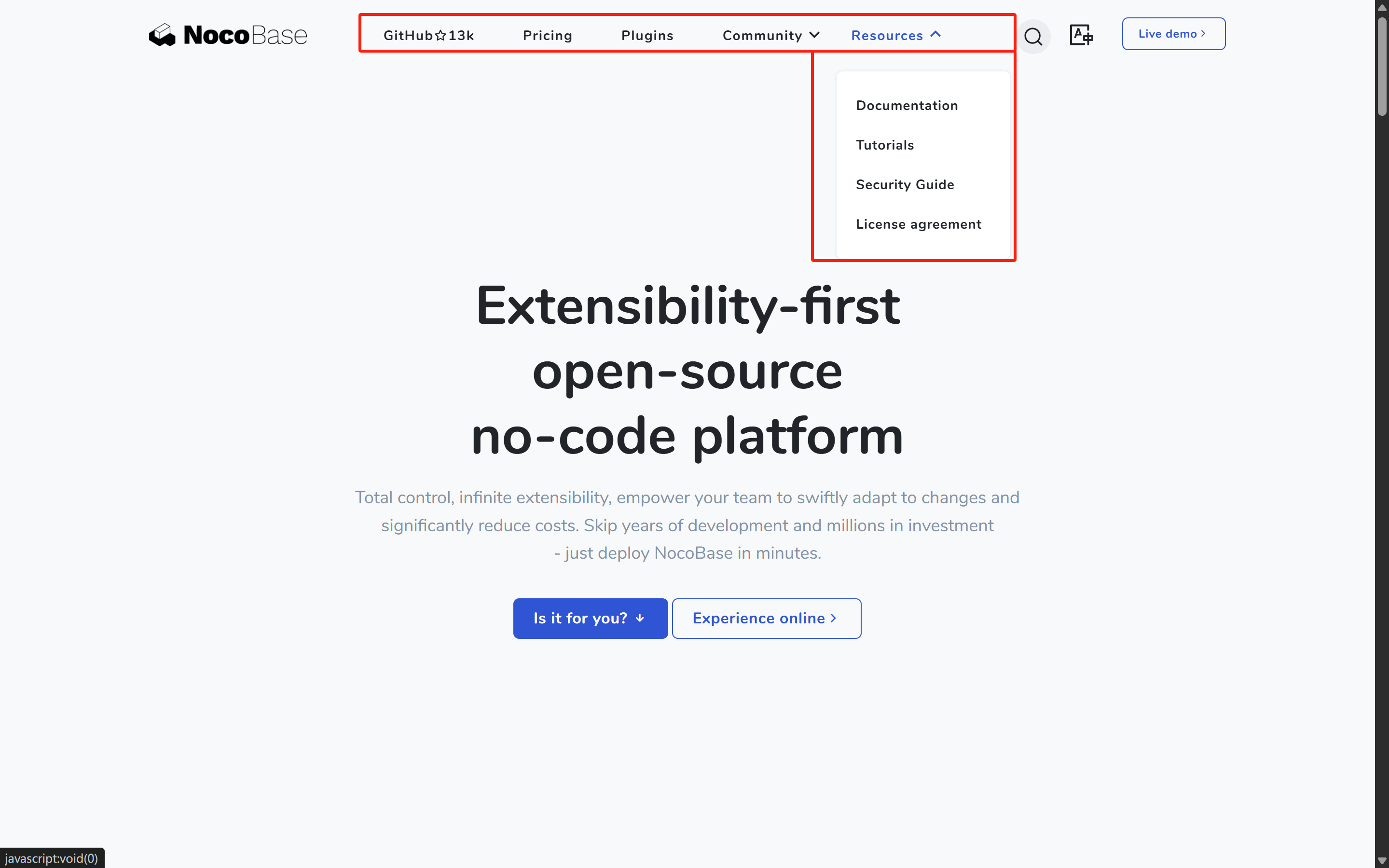Screen dimensions: 1389x868
Task: Open the search magnifier icon
Action: click(x=1033, y=36)
